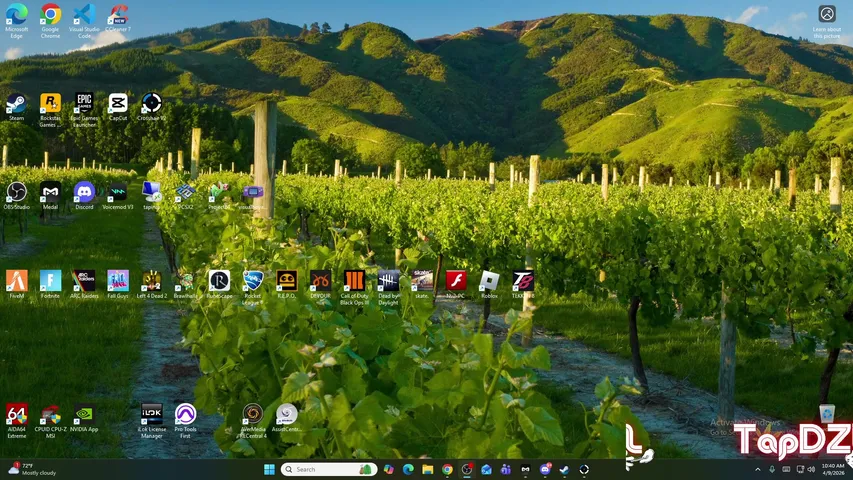
Task: Select the skate. desktop shortcut
Action: [x=422, y=284]
